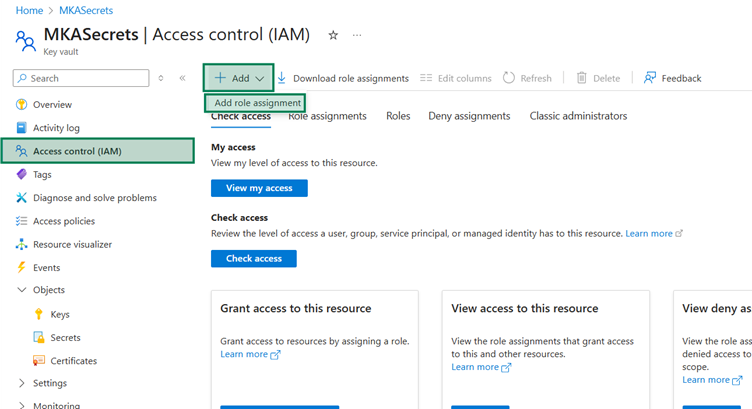
Task: Switch to Deny assignments tab
Action: 469,116
